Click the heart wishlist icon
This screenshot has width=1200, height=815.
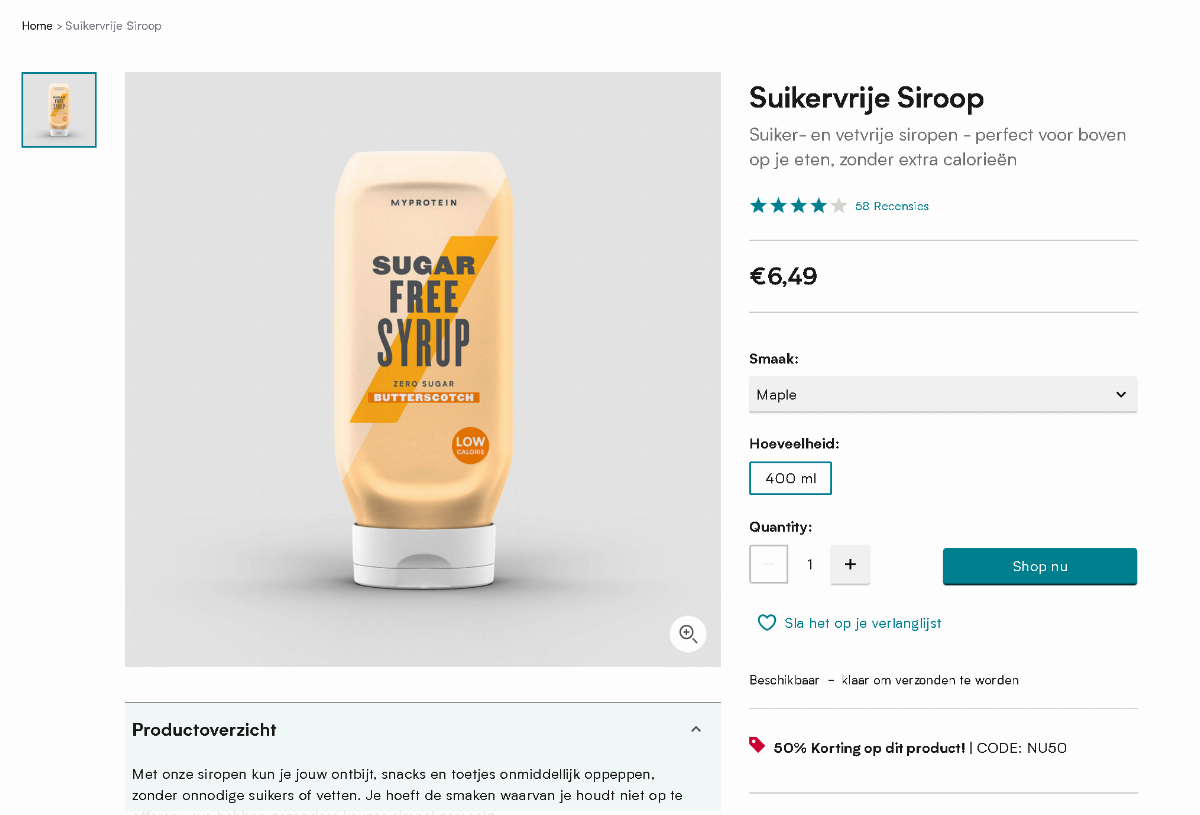[x=767, y=623]
